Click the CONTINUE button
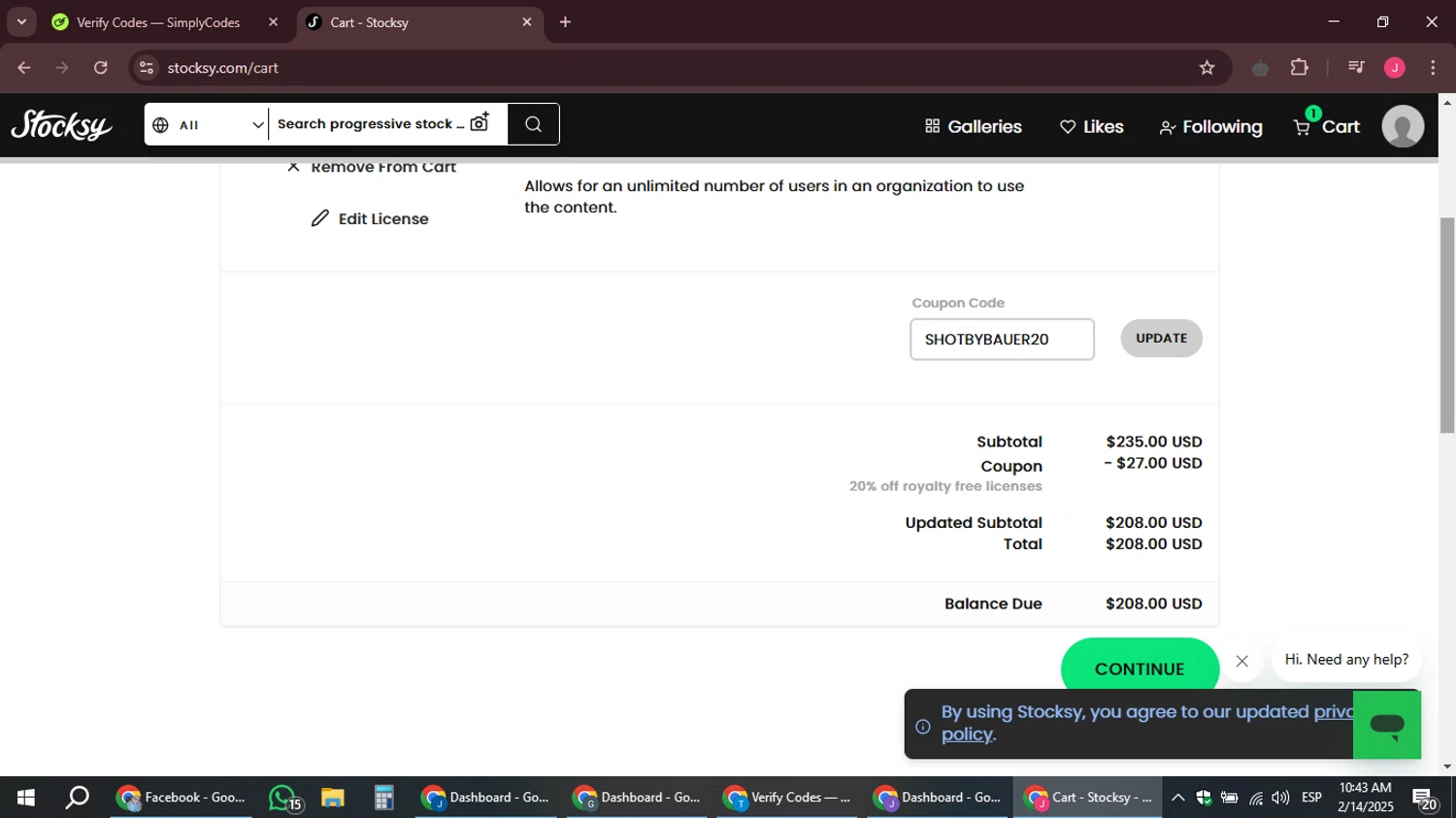The height and width of the screenshot is (818, 1456). 1140,669
